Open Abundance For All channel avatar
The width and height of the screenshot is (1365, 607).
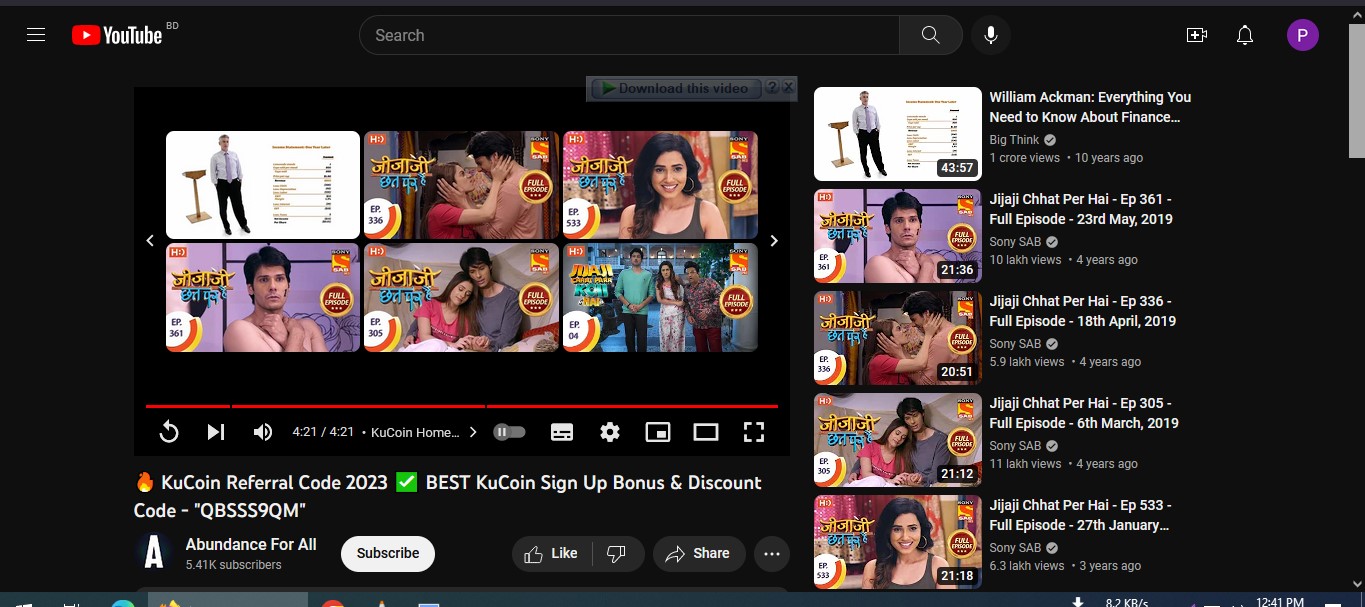coord(154,553)
